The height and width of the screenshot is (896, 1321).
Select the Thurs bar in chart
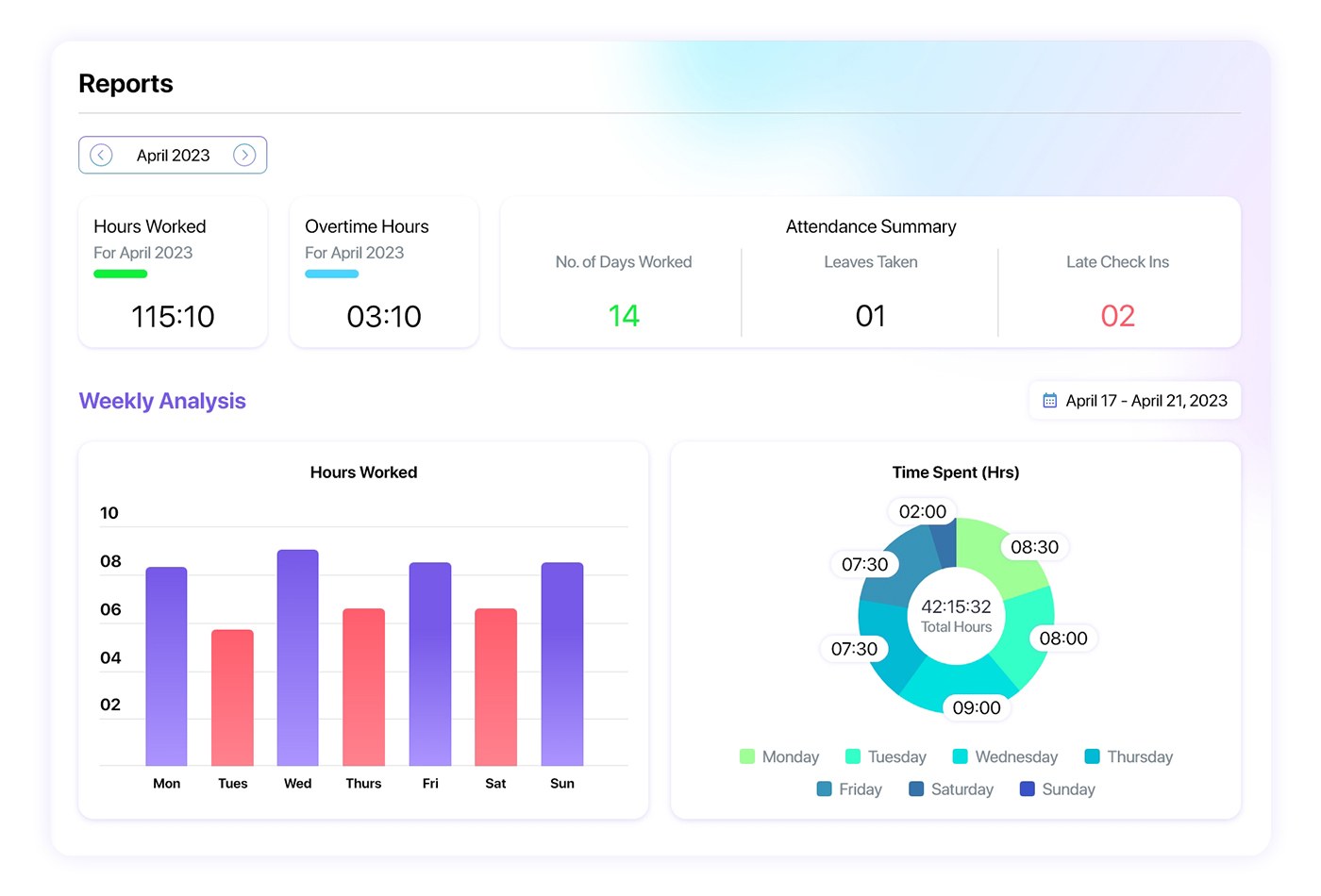(x=364, y=687)
